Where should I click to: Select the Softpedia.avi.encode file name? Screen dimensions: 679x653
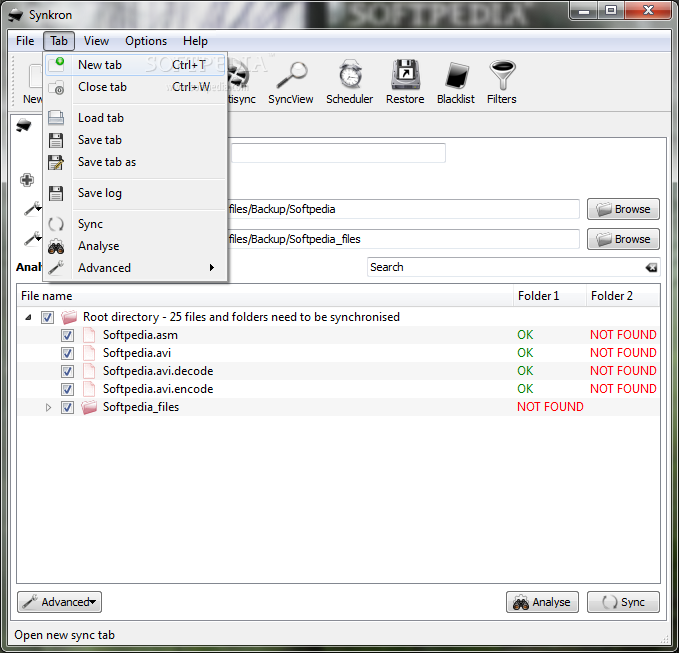(x=158, y=389)
